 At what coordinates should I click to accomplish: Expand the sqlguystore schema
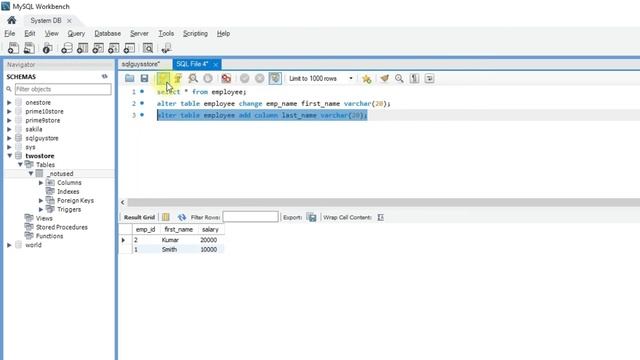[9, 138]
